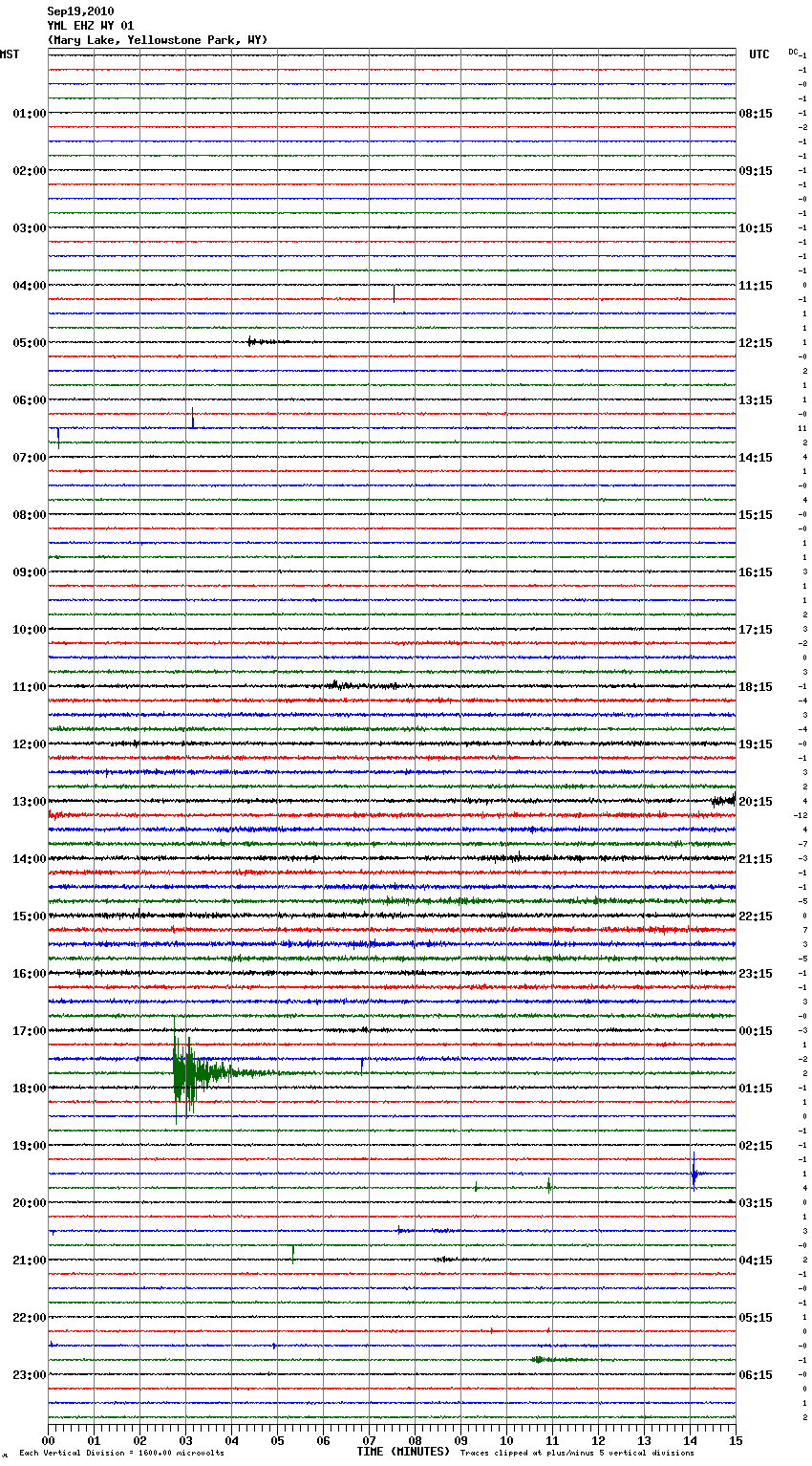Pick the 16:15 UTC time label
The width and height of the screenshot is (812, 1466).
click(x=756, y=572)
